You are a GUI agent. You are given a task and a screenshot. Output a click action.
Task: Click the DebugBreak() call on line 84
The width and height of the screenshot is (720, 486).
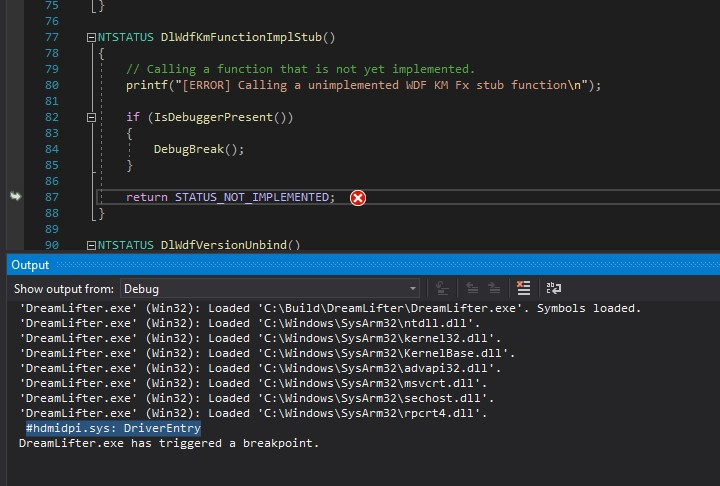[x=199, y=149]
